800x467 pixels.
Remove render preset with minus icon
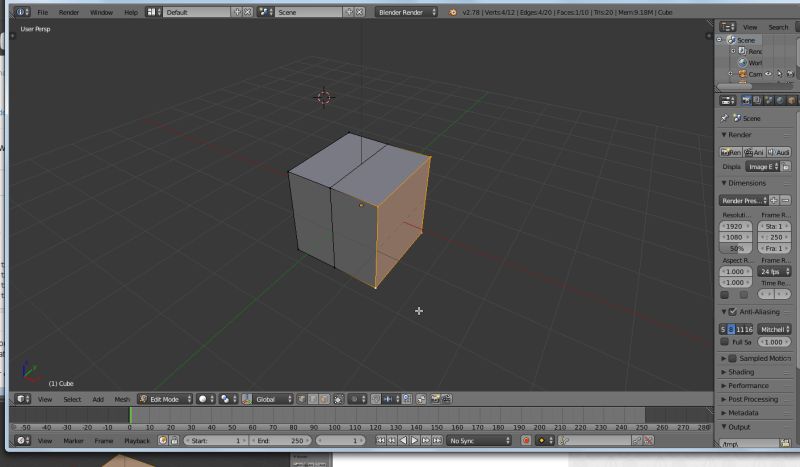coord(785,201)
